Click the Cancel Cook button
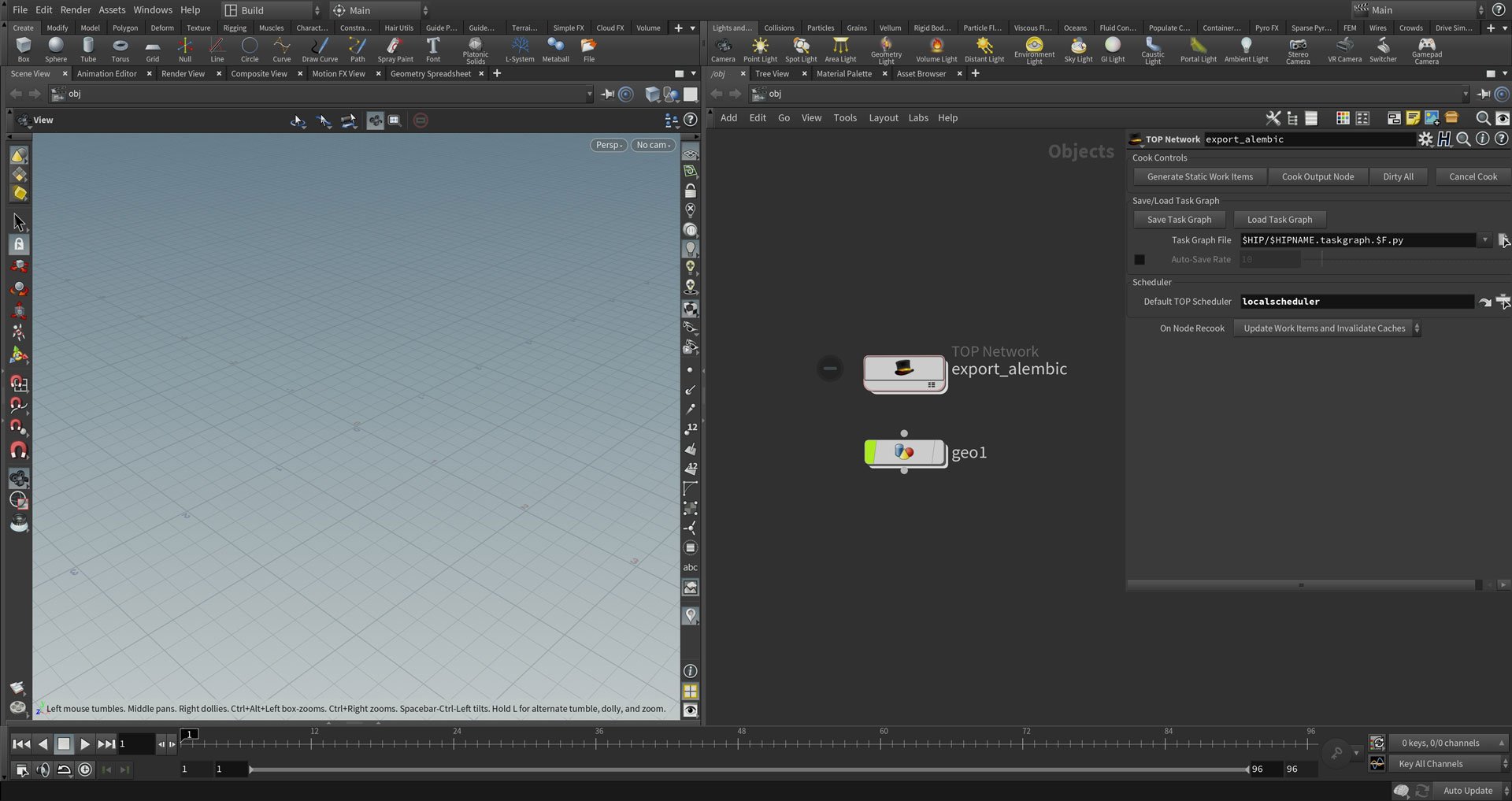The image size is (1512, 801). point(1473,176)
